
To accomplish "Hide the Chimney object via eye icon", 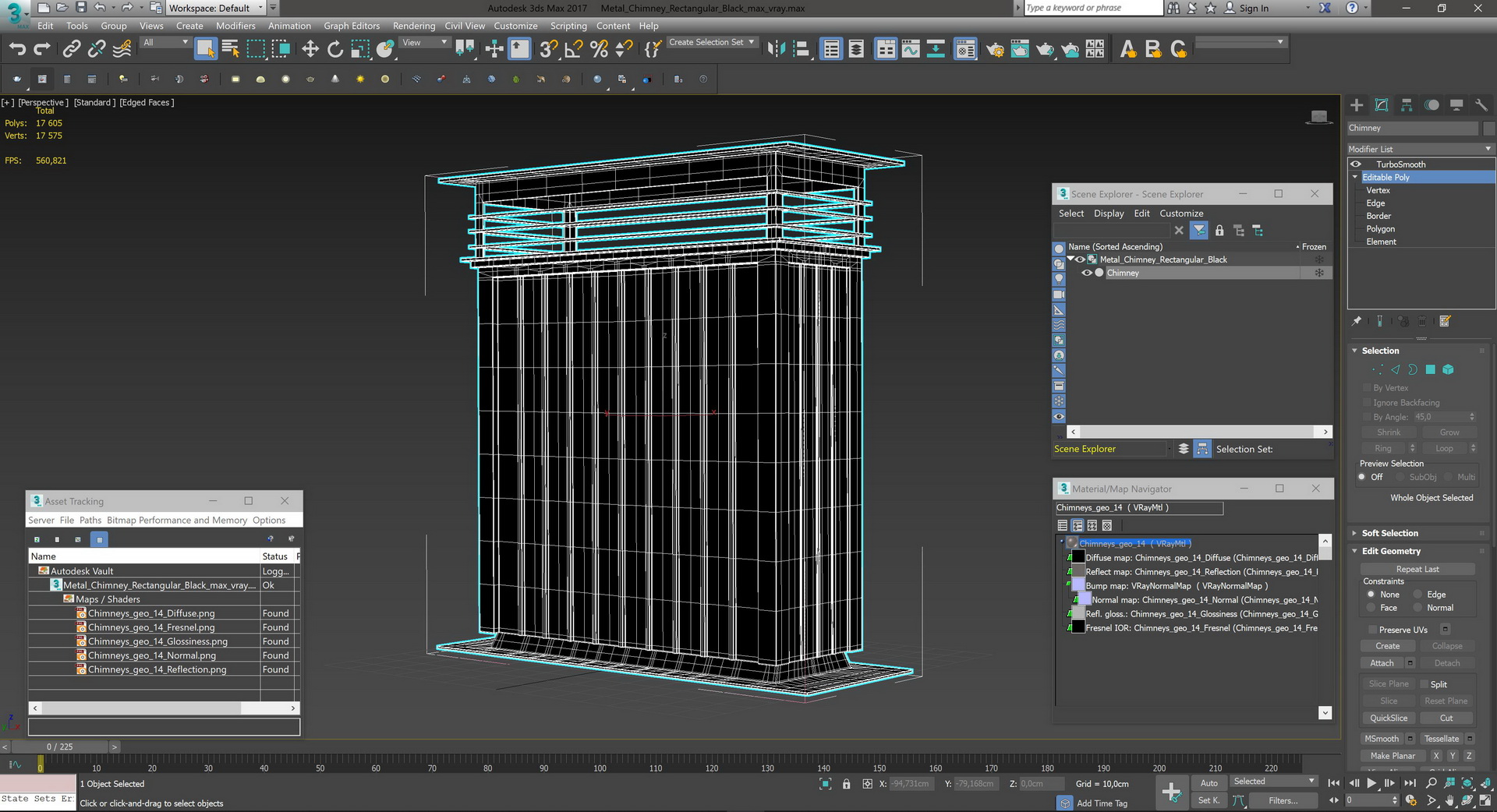I will pos(1086,273).
